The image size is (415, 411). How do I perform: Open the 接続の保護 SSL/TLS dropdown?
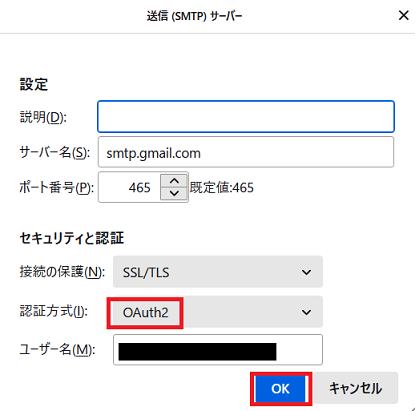pyautogui.click(x=218, y=272)
